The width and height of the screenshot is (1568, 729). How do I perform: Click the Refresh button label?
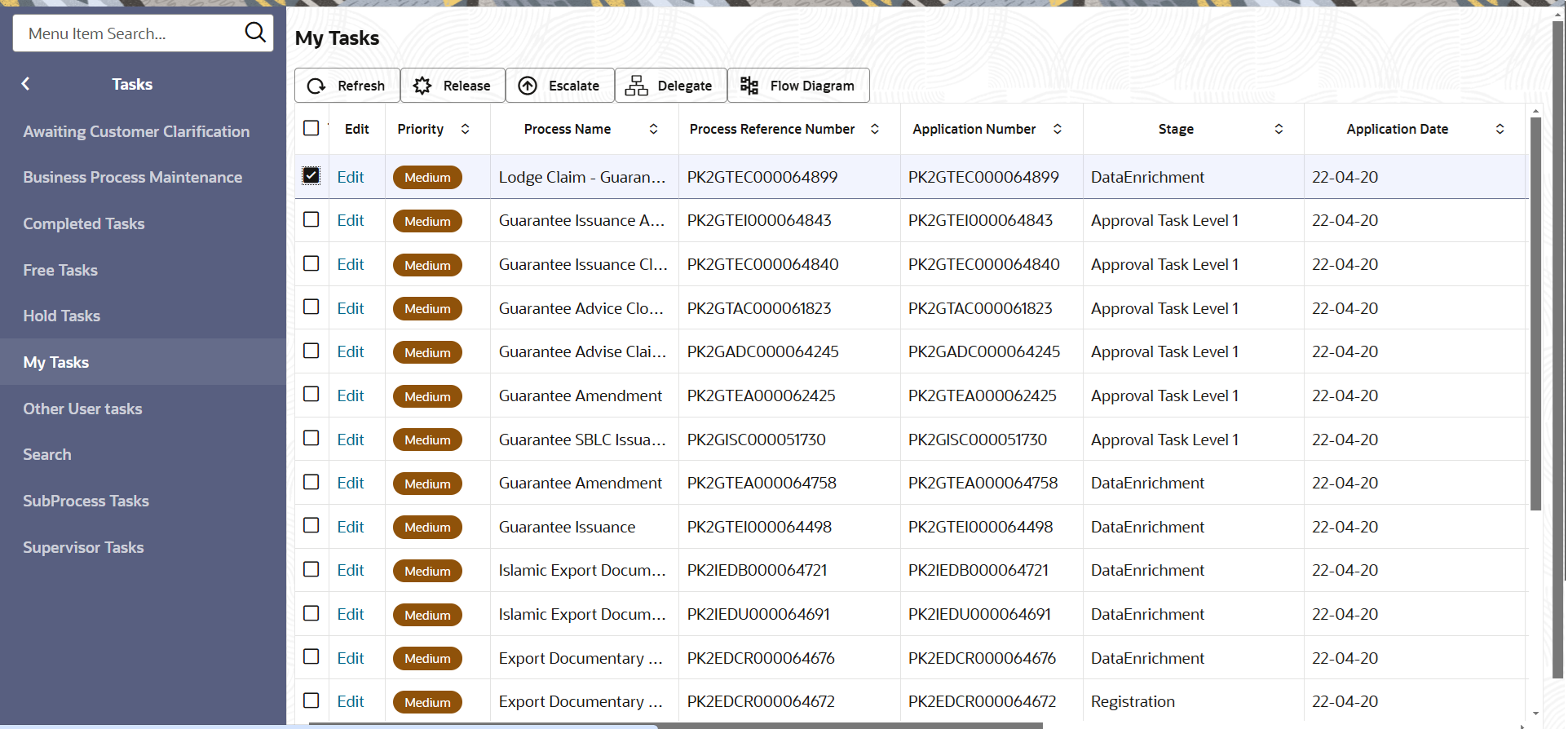click(x=361, y=86)
